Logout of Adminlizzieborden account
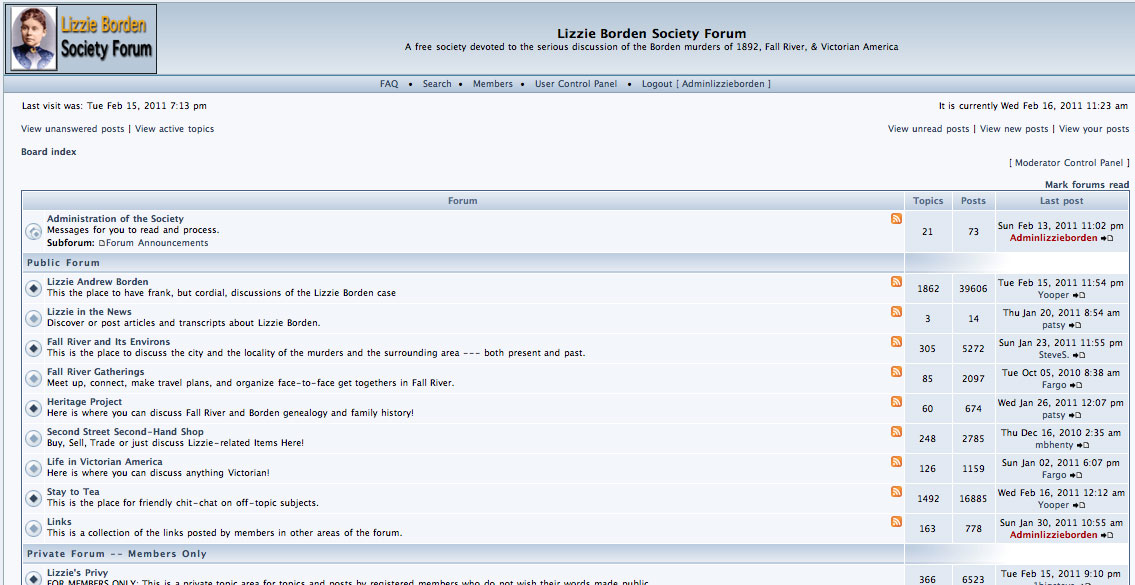This screenshot has height=585, width=1135. [x=706, y=84]
